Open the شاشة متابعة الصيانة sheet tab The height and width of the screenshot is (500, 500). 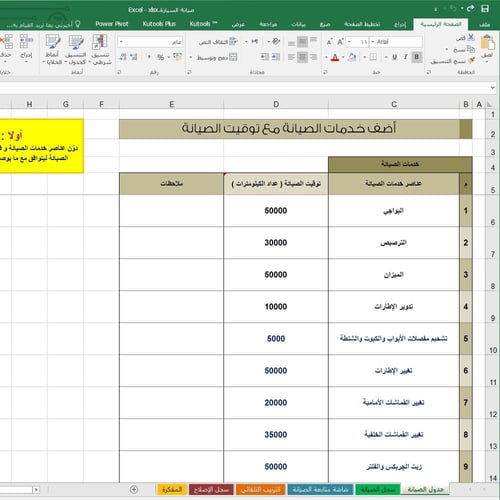tap(320, 489)
